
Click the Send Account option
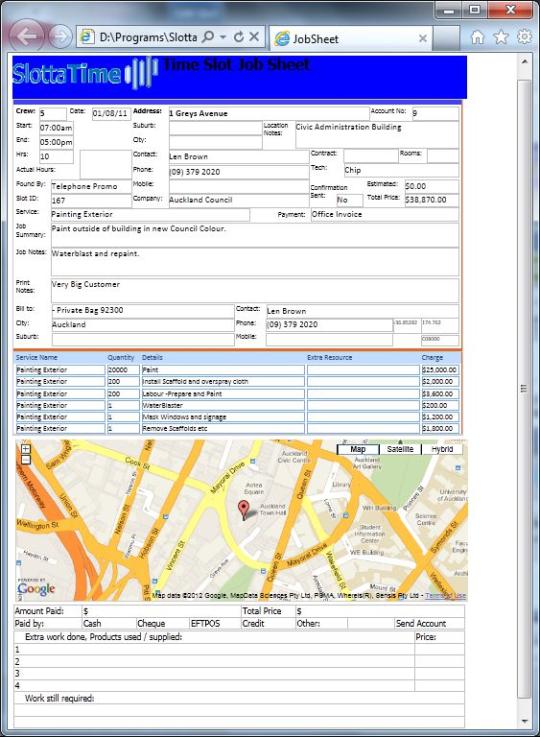coord(421,624)
